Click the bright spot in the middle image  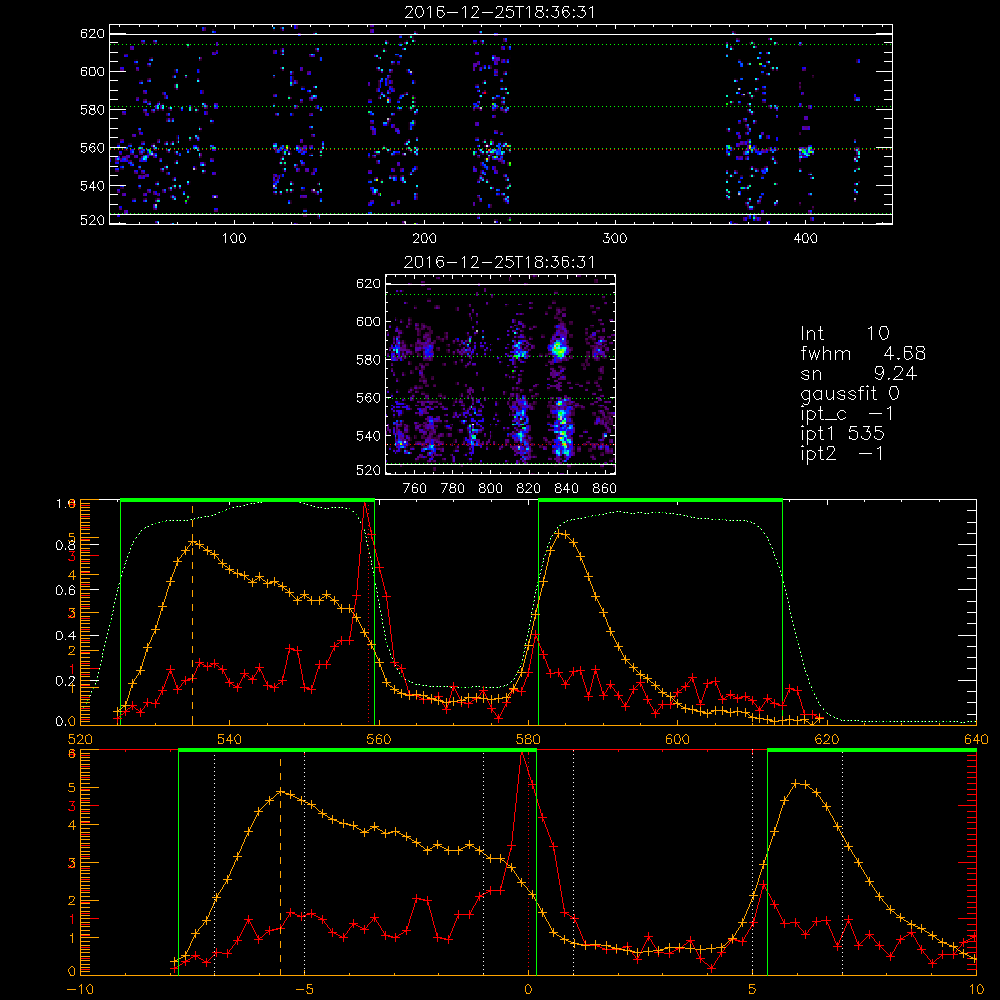[x=559, y=349]
